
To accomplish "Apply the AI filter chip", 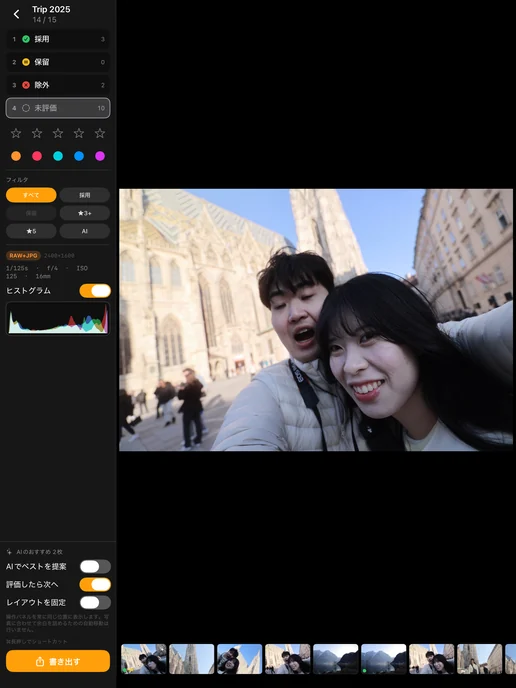I will tap(85, 231).
